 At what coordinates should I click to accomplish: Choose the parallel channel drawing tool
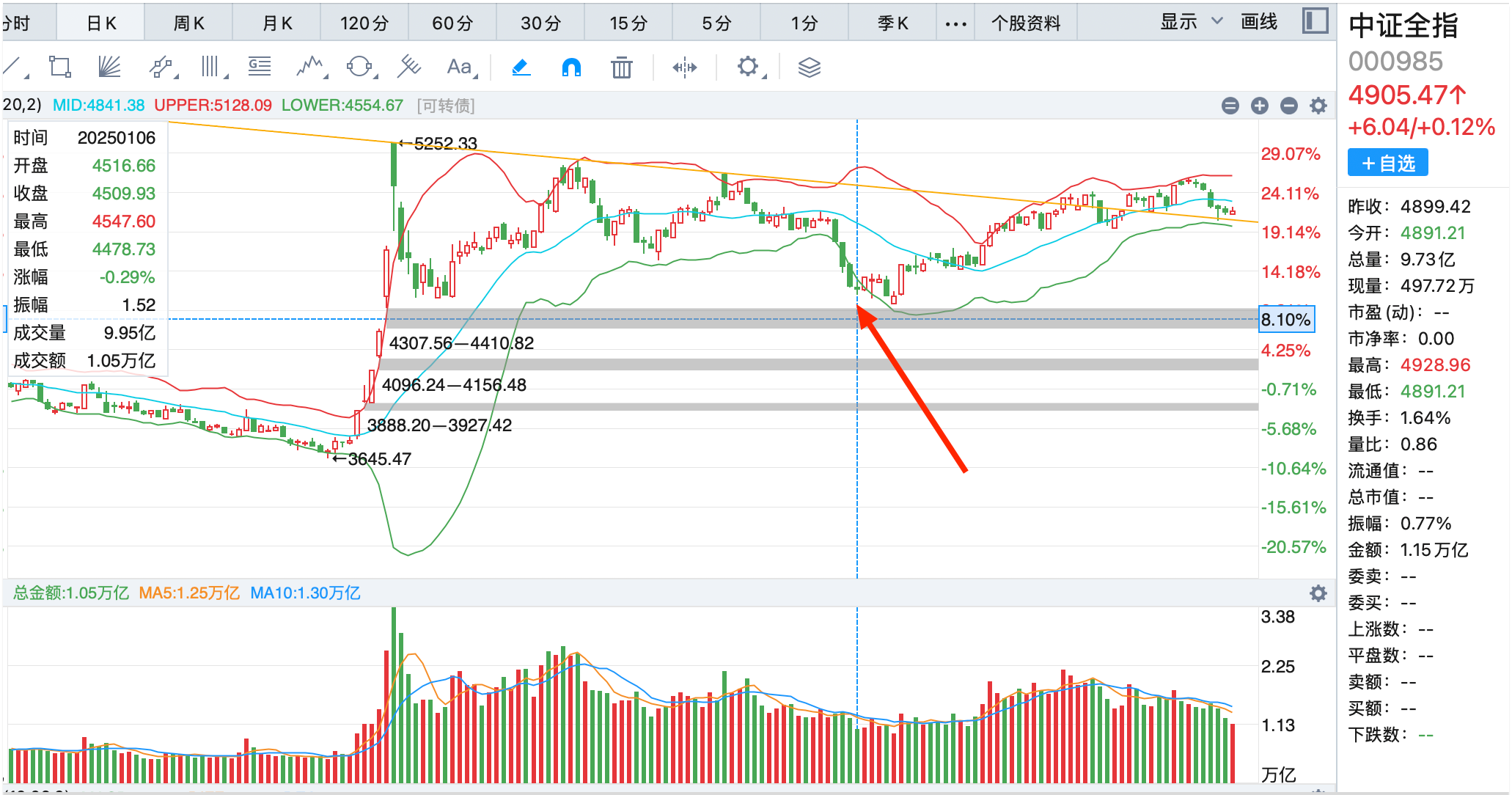tap(161, 67)
